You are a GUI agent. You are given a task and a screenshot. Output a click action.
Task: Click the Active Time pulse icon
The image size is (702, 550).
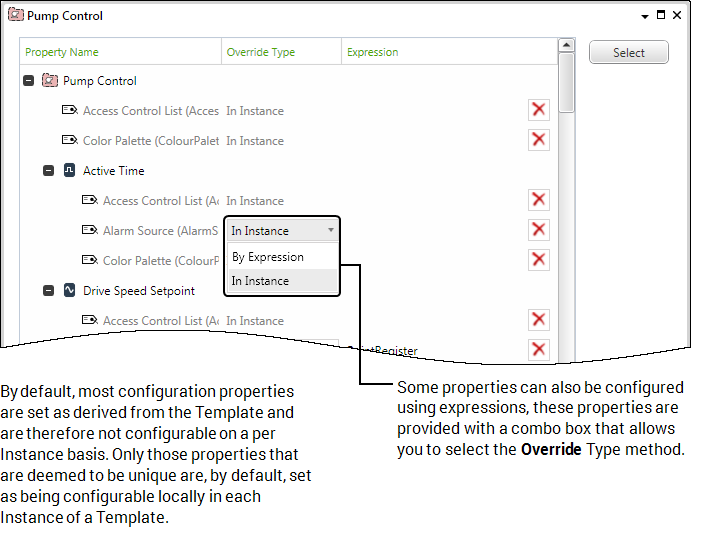70,171
